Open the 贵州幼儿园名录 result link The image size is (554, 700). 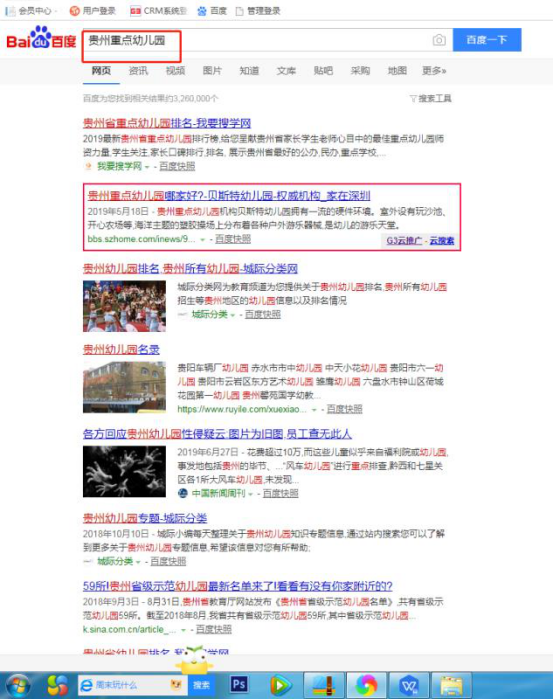[x=121, y=350]
